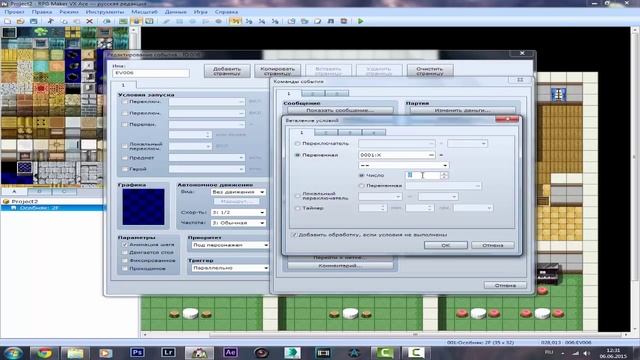Select the Ellipse drawing tool

(192, 21)
